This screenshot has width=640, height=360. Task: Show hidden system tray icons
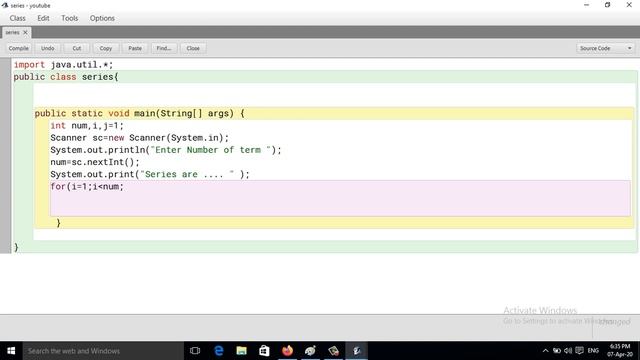[545, 351]
